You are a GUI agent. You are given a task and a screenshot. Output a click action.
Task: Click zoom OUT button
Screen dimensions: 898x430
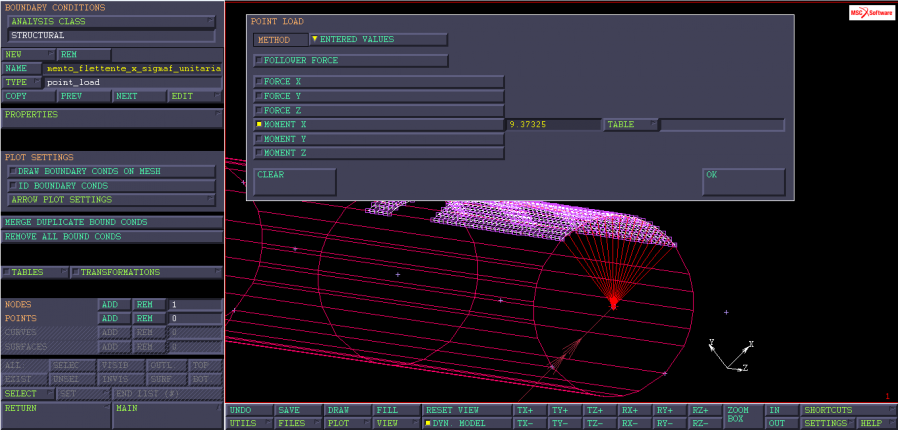pos(781,424)
